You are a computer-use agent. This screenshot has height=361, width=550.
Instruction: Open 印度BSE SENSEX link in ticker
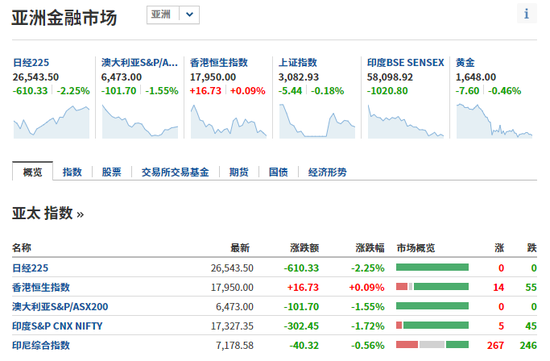405,63
